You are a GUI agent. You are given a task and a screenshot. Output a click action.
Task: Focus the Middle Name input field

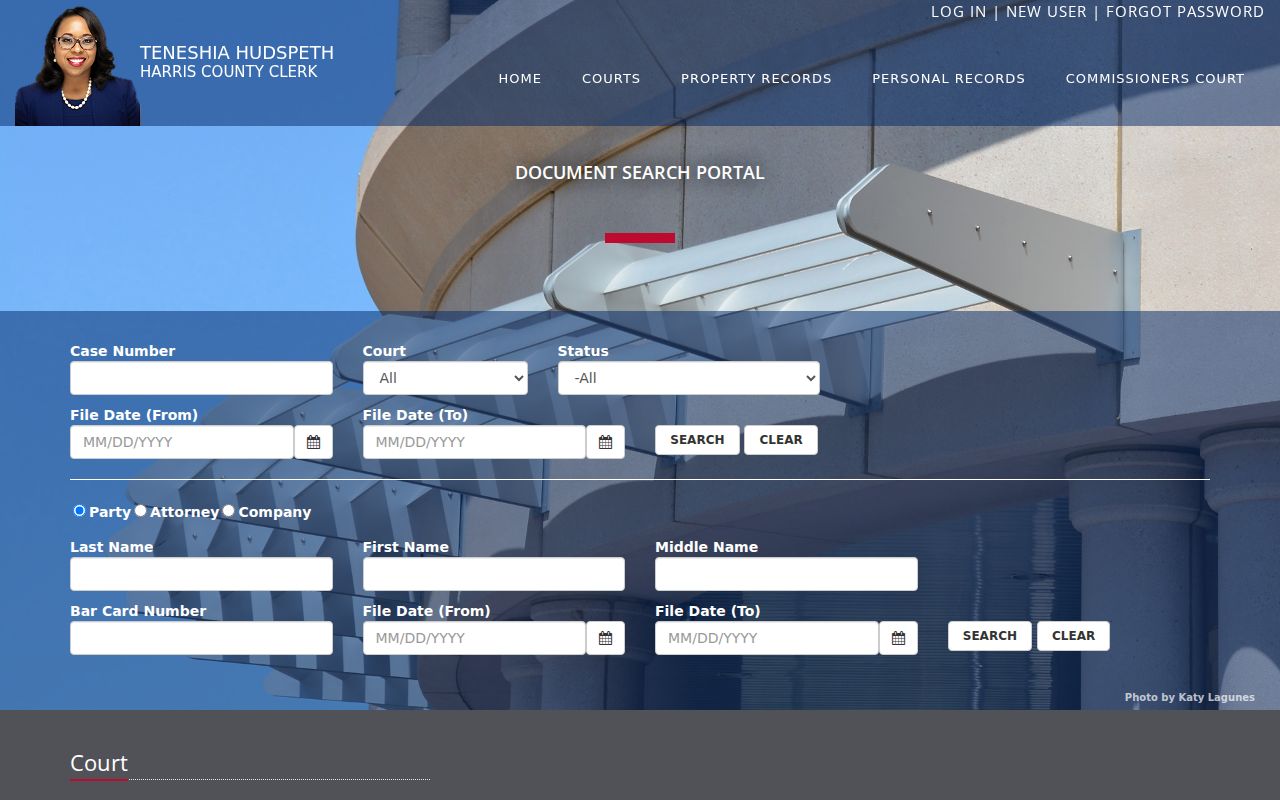pos(786,574)
